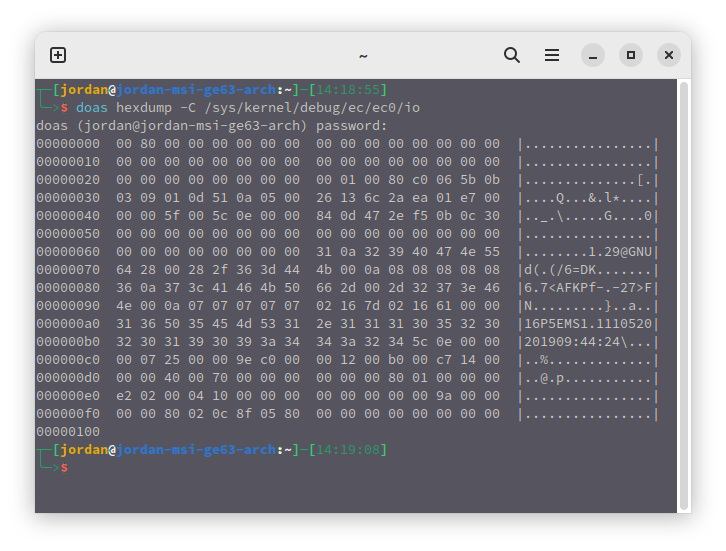Click the 'hexdump' command word
Image resolution: width=726 pixels, height=551 pixels.
pos(144,107)
